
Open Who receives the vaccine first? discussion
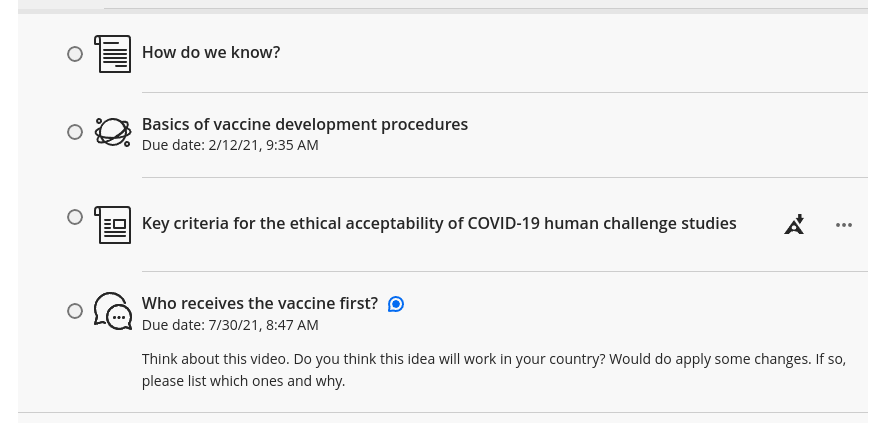[x=260, y=303]
